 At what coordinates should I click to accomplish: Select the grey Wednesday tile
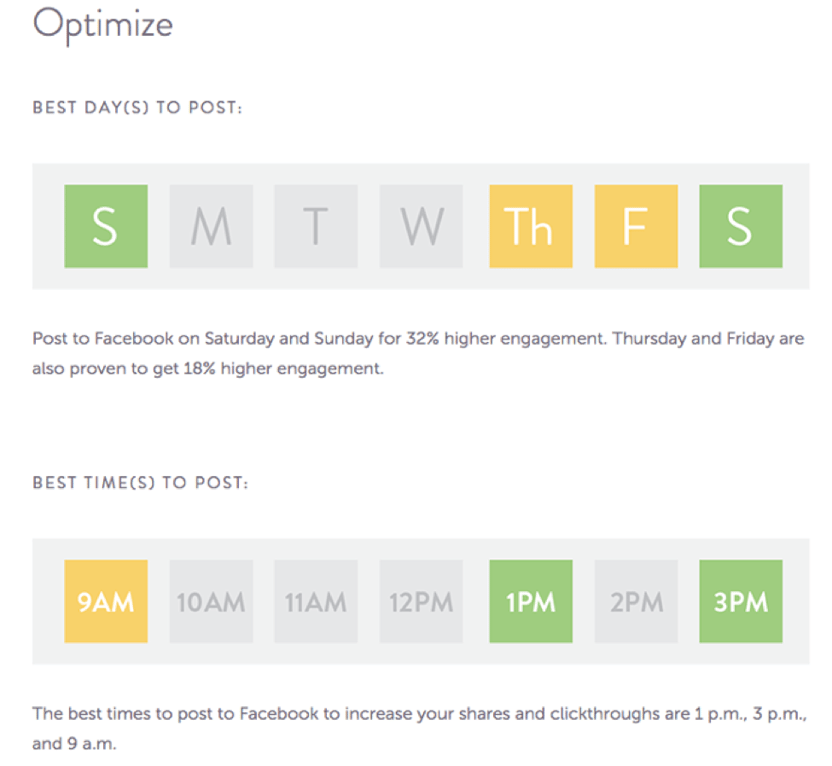[x=421, y=226]
